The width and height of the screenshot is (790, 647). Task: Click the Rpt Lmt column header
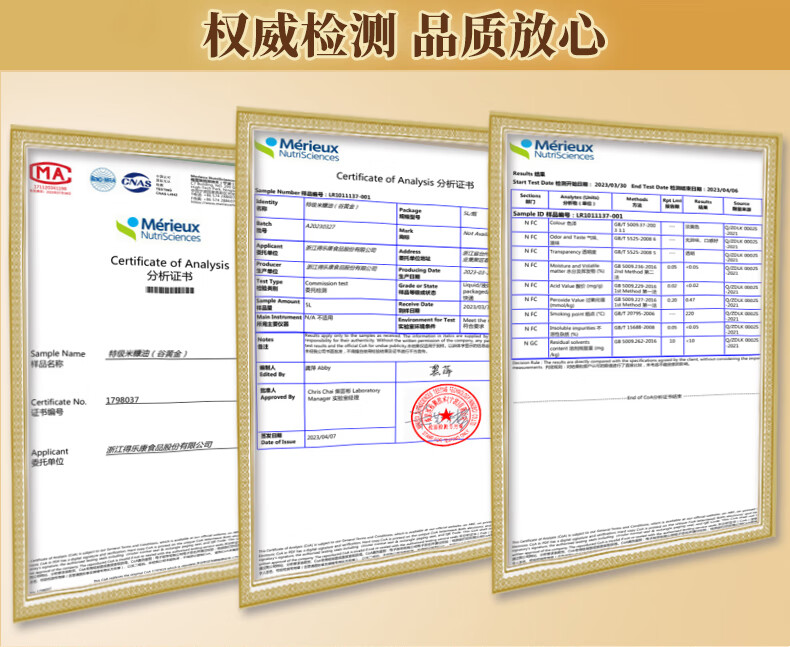coord(672,204)
